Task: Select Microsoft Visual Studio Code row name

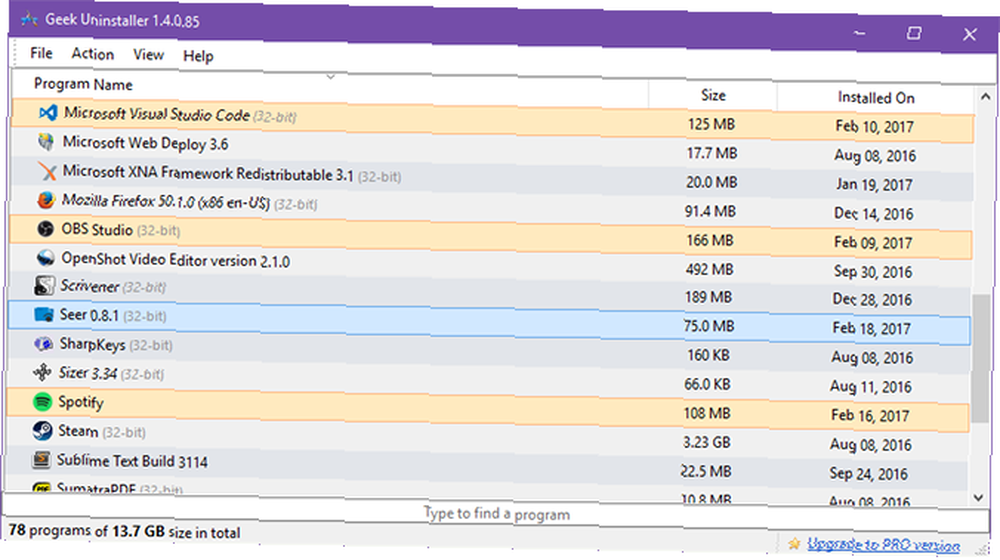Action: pyautogui.click(x=156, y=114)
